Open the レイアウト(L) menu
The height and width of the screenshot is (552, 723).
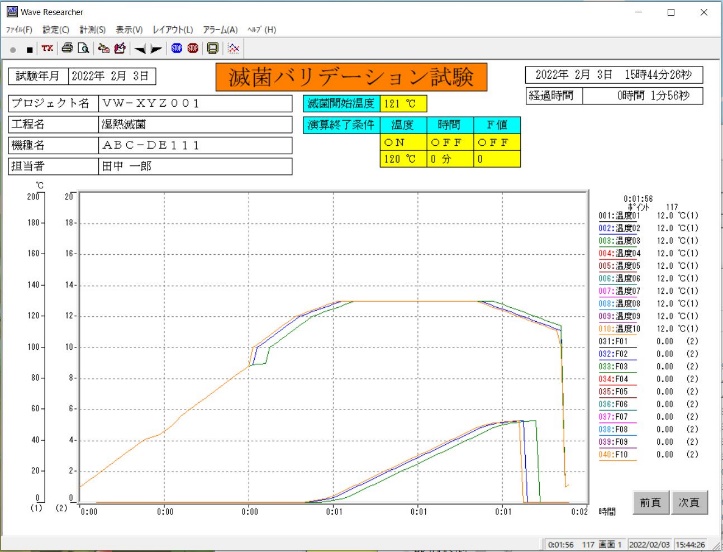click(x=173, y=30)
